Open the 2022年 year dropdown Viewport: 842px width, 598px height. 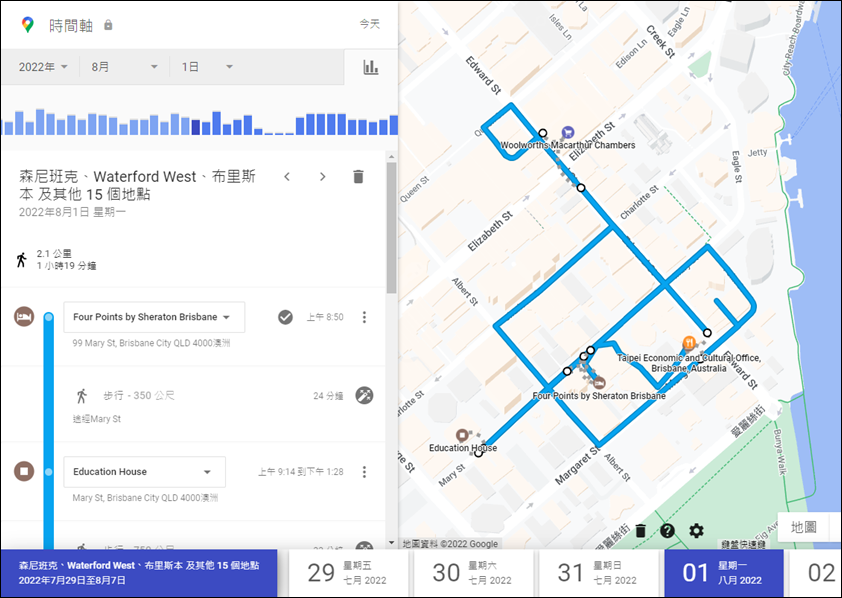point(43,67)
